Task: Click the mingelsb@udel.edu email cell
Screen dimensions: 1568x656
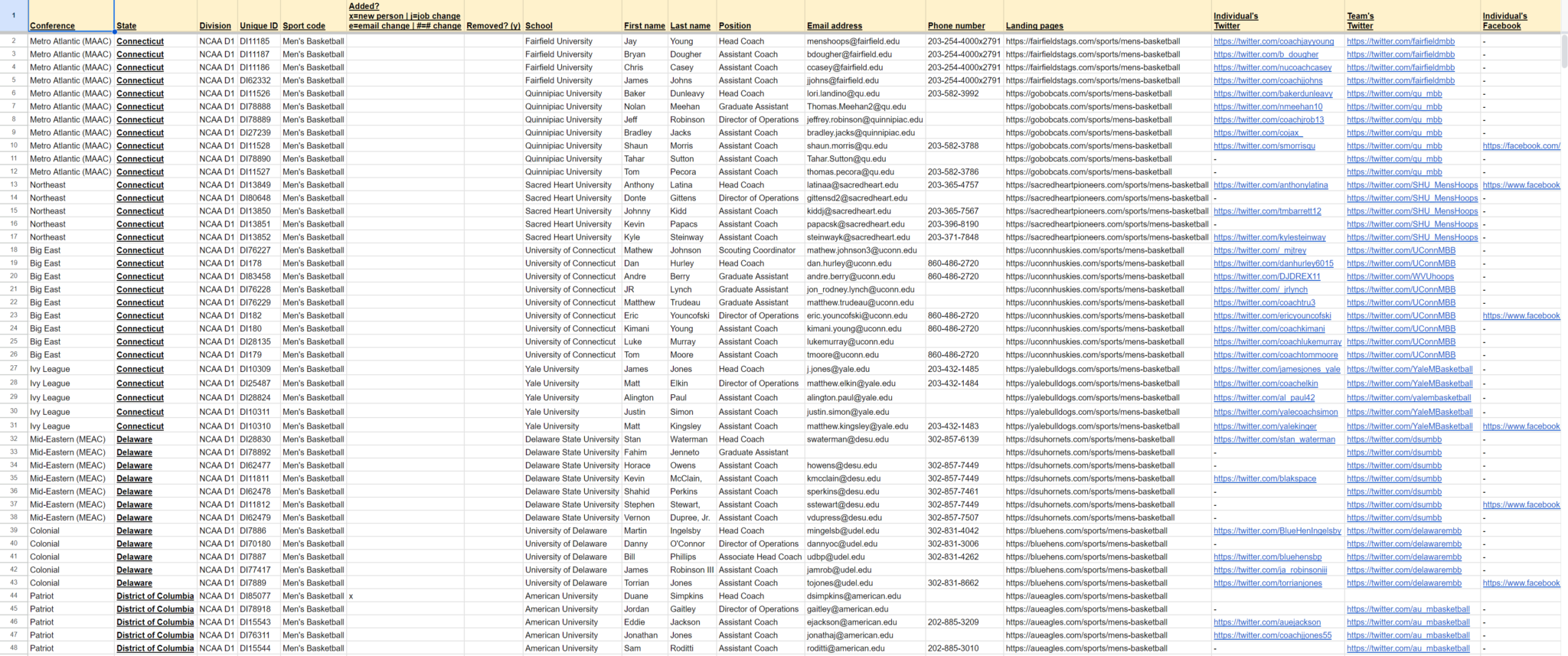Action: (x=865, y=530)
